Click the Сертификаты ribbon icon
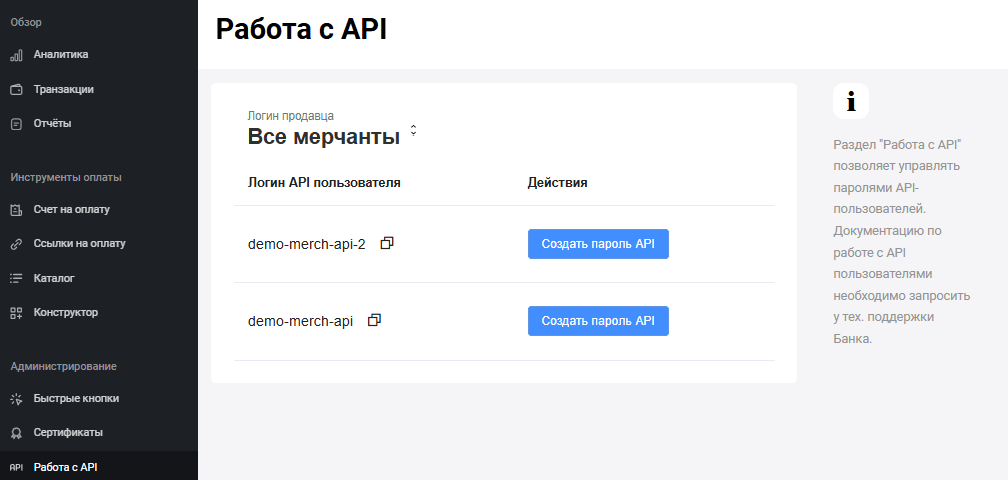 (x=16, y=433)
